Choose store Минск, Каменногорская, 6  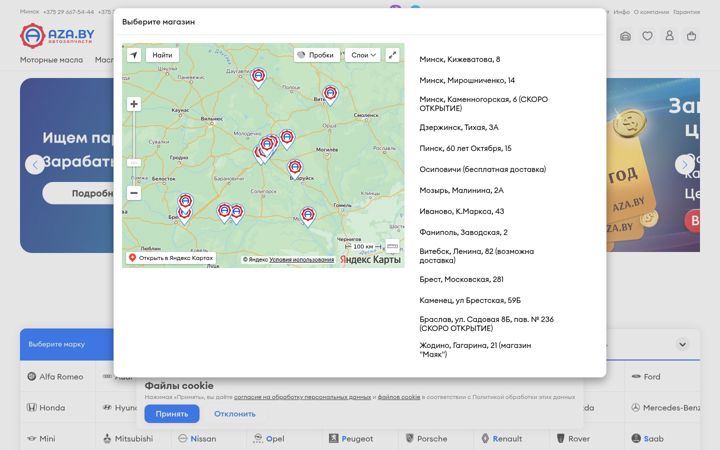pyautogui.click(x=484, y=104)
